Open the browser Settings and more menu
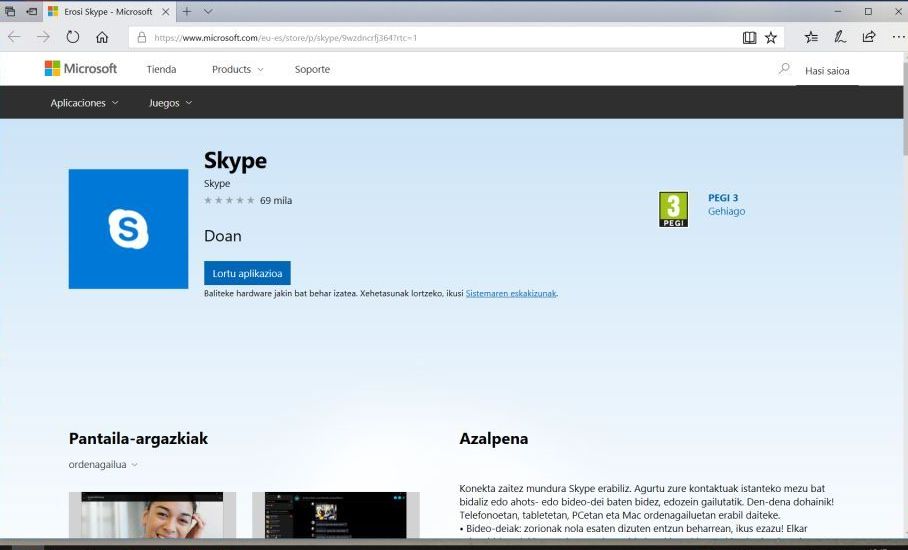 tap(898, 37)
